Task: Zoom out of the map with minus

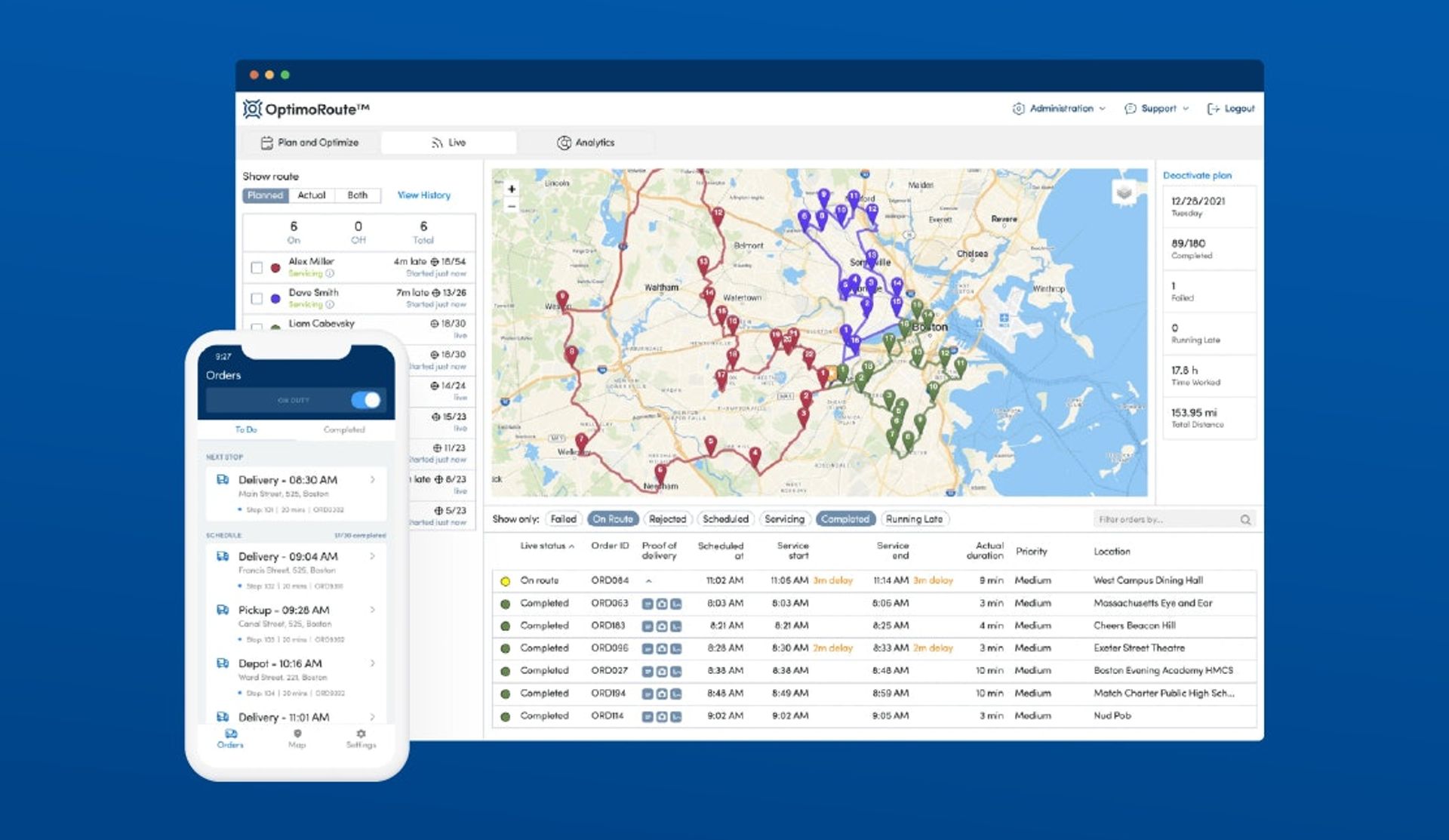Action: point(512,206)
